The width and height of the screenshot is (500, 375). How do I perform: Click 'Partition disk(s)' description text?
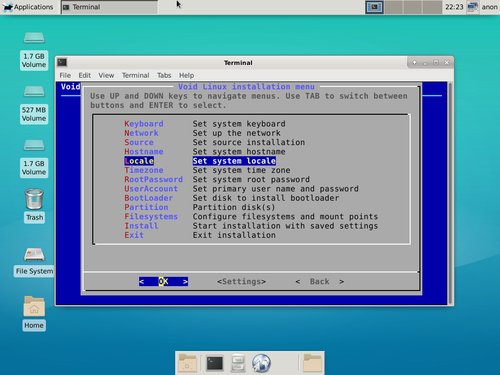(234, 207)
